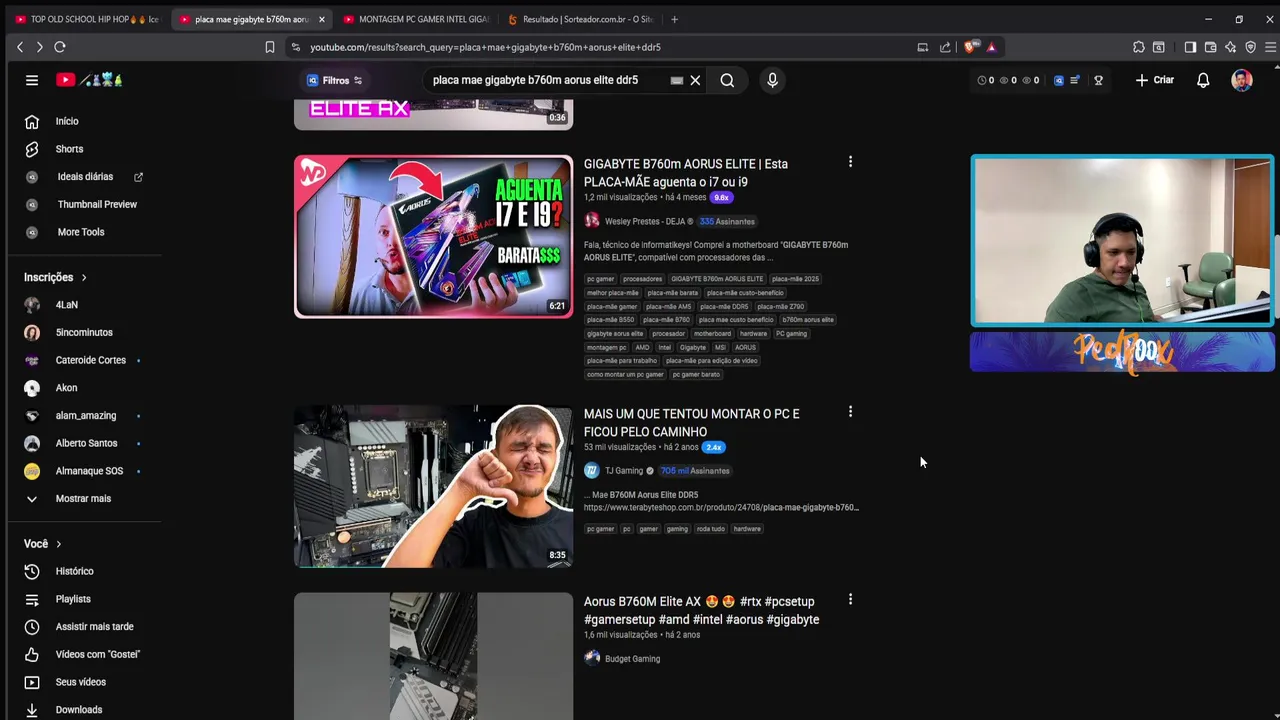Open the AGUENTA I7 E I9 video thumbnail
This screenshot has height=720, width=1280.
pyautogui.click(x=433, y=236)
